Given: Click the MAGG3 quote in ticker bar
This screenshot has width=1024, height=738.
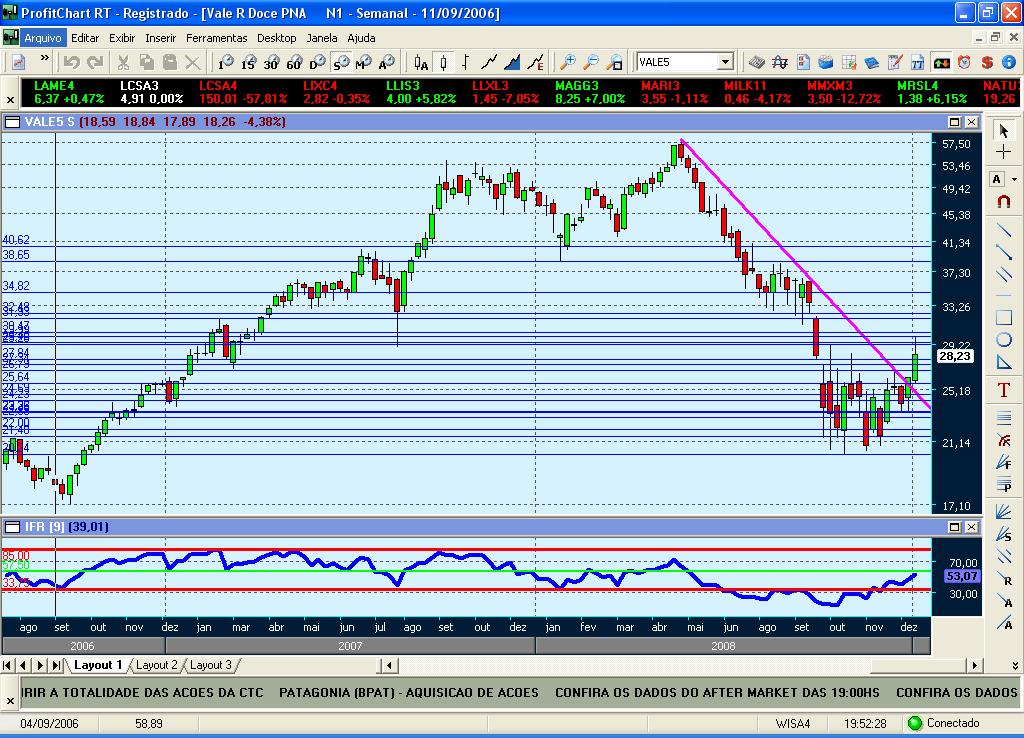Looking at the screenshot, I should coord(590,92).
